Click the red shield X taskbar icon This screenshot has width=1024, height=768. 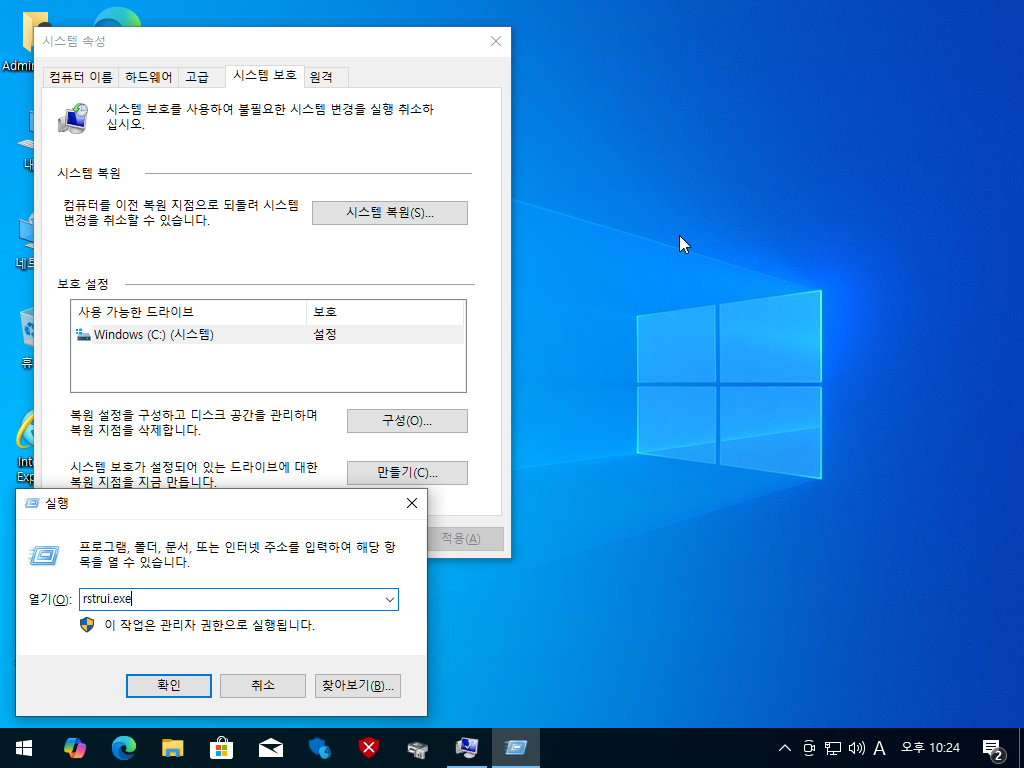368,748
